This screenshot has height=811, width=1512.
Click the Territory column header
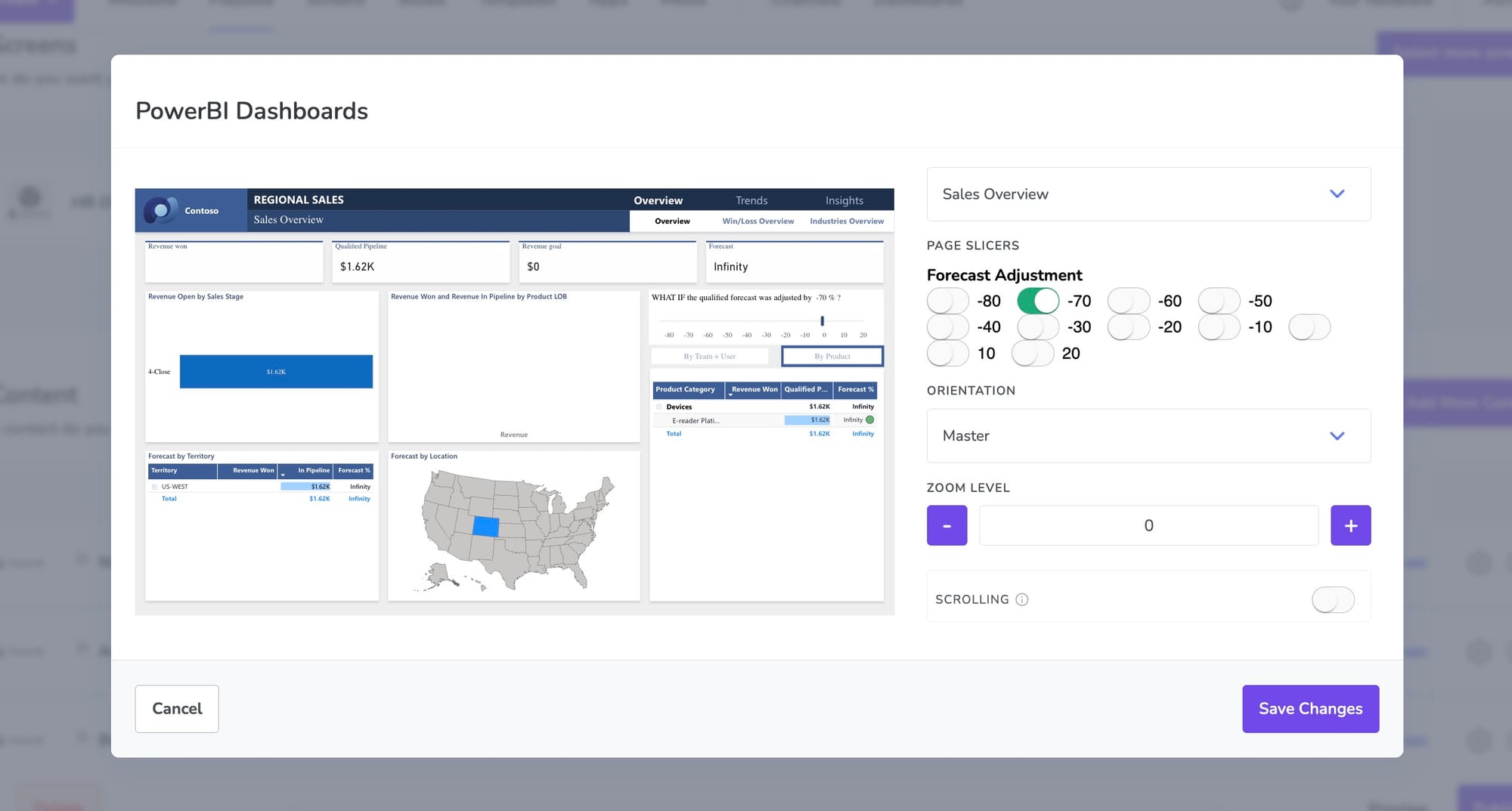point(182,471)
